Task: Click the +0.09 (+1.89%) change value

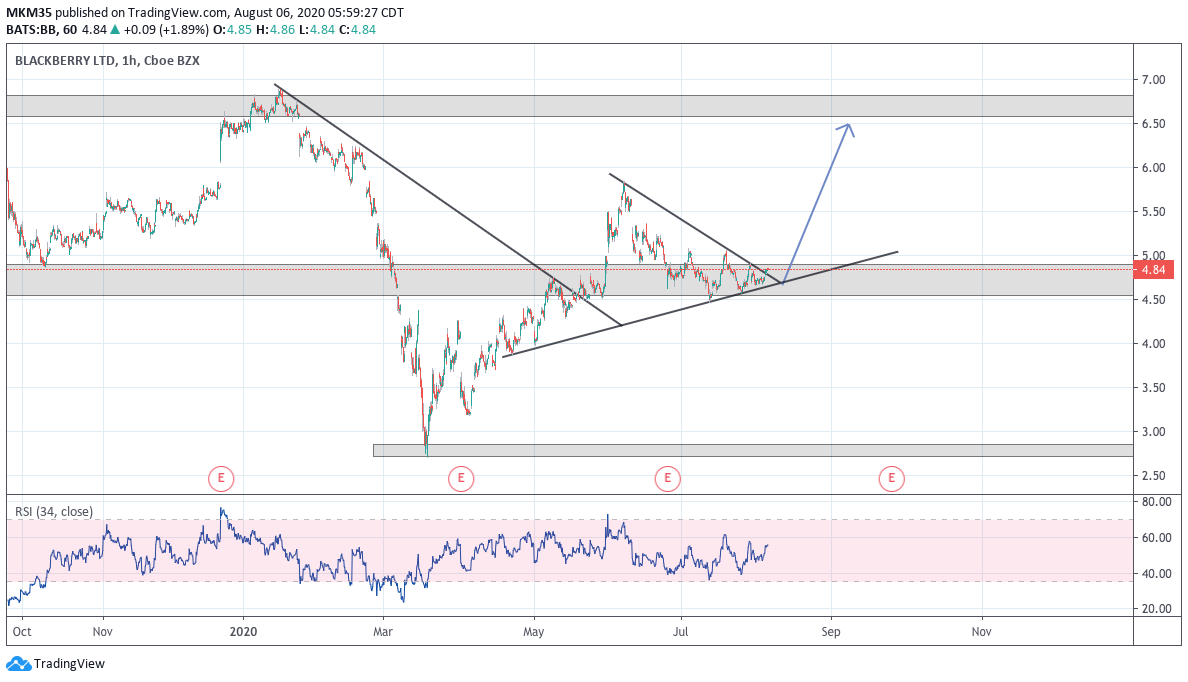Action: tap(166, 30)
